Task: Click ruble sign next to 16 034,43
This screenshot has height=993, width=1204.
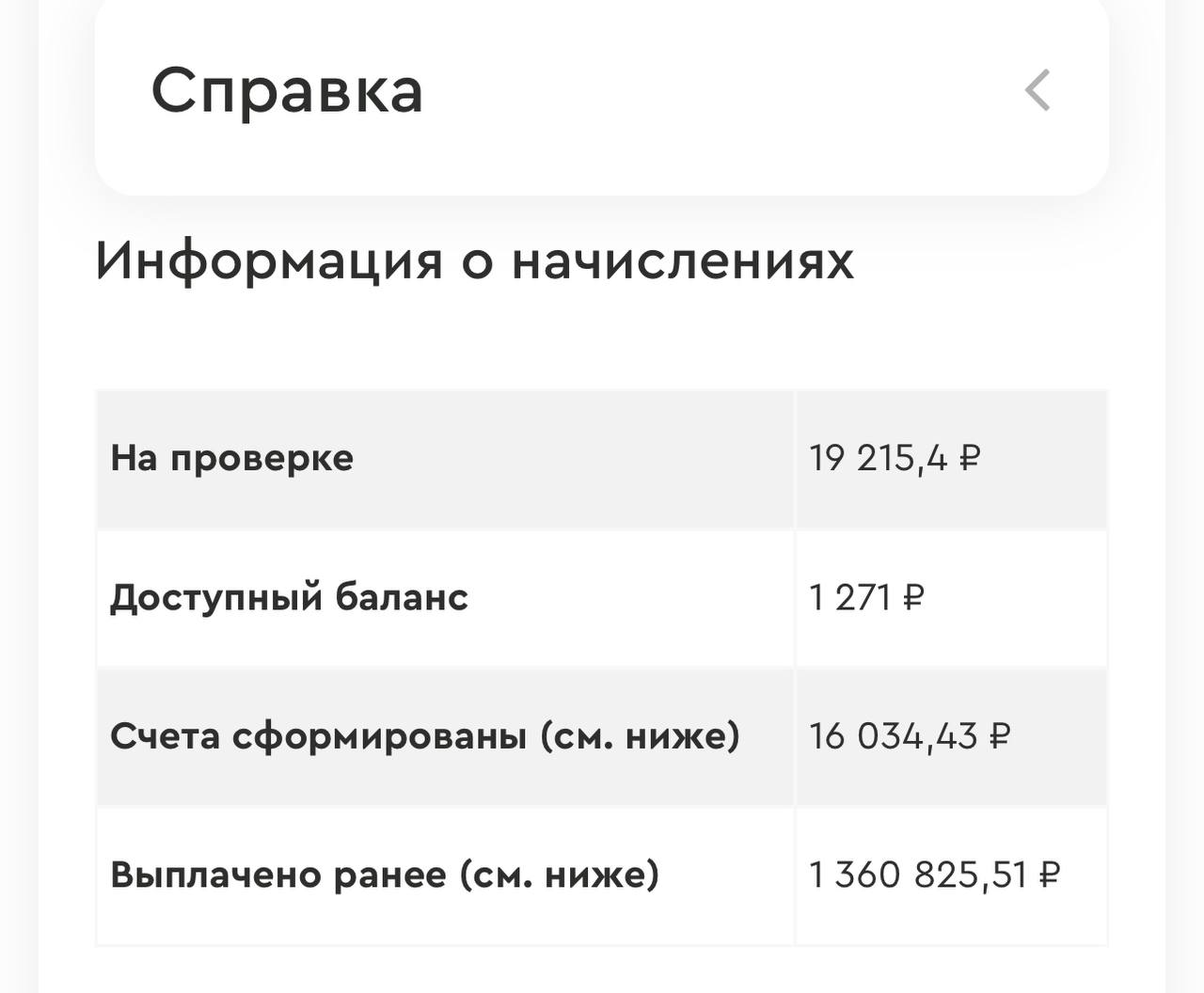Action: (1000, 735)
